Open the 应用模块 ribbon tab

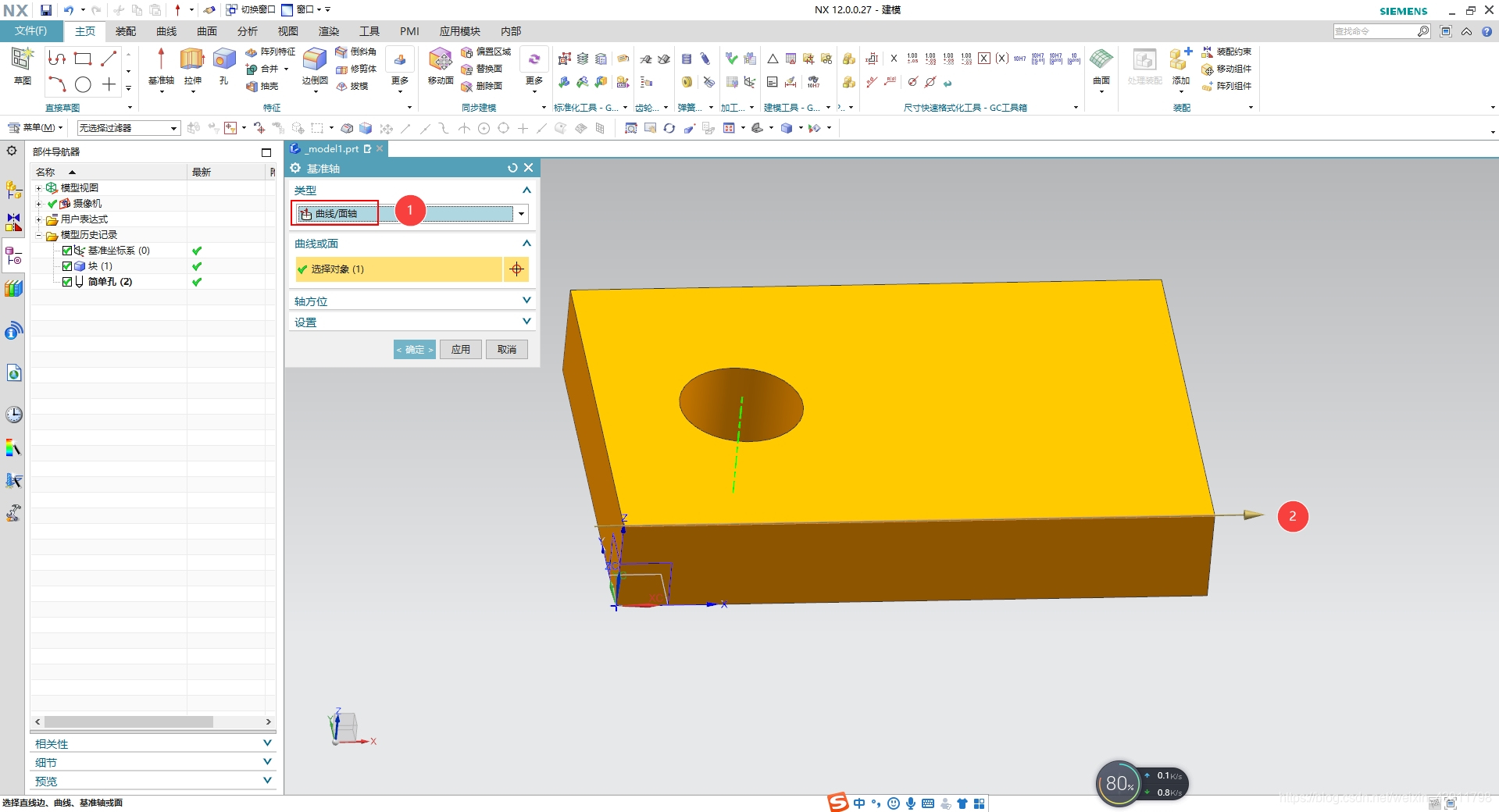pyautogui.click(x=459, y=31)
